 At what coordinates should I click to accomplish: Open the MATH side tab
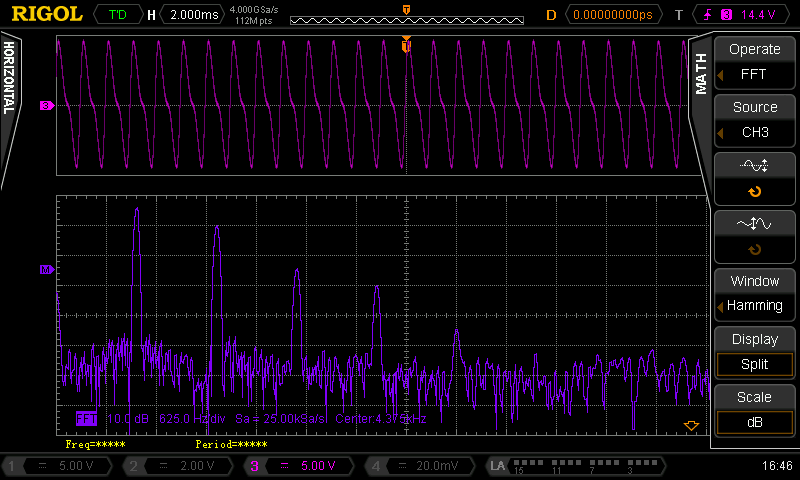pyautogui.click(x=701, y=74)
